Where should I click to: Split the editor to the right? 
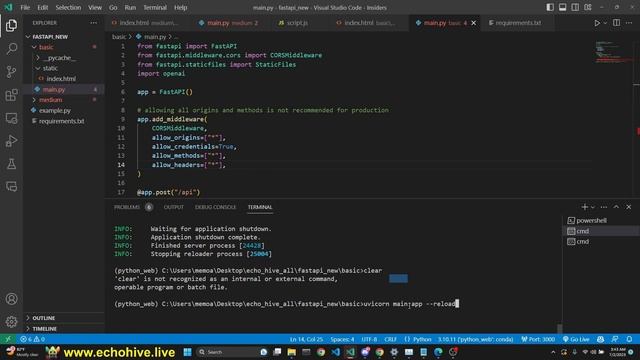tap(616, 23)
